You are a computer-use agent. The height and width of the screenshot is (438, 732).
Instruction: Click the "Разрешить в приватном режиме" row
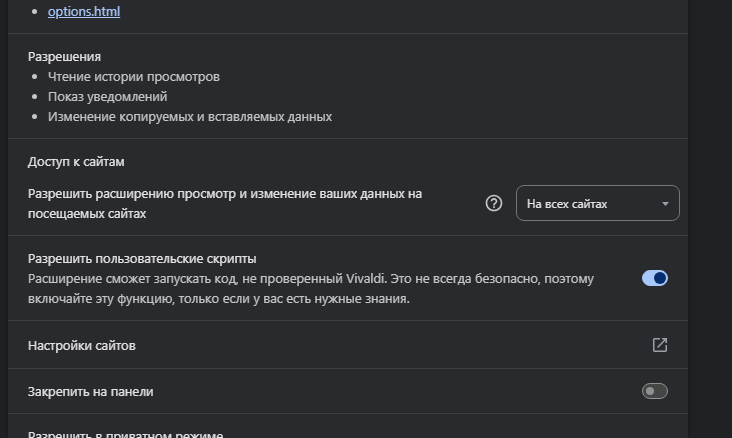[125, 434]
